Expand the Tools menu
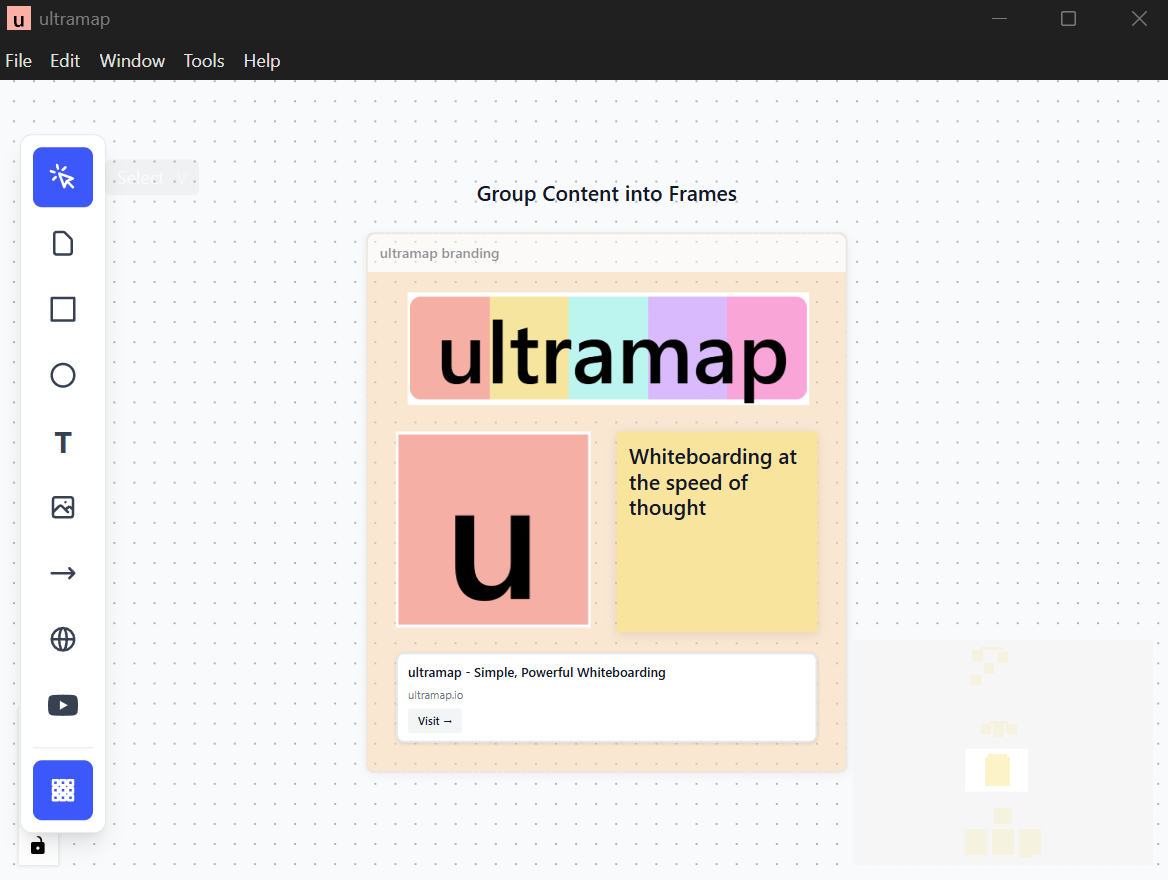 click(204, 61)
